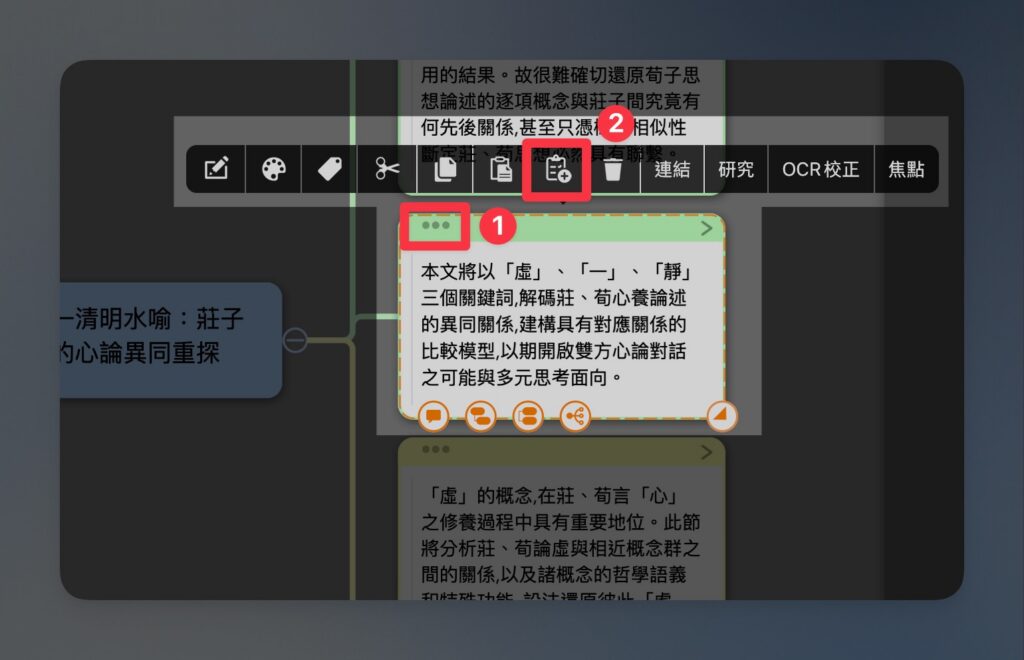The width and height of the screenshot is (1024, 660).
Task: Expand chevron on the 「虛」的概念 card
Action: 706,452
